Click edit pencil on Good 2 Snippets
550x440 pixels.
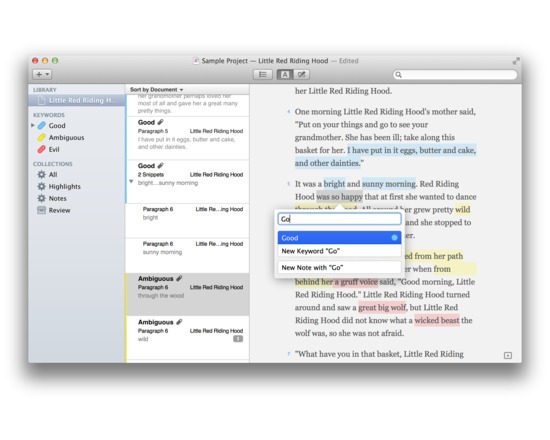pos(160,166)
